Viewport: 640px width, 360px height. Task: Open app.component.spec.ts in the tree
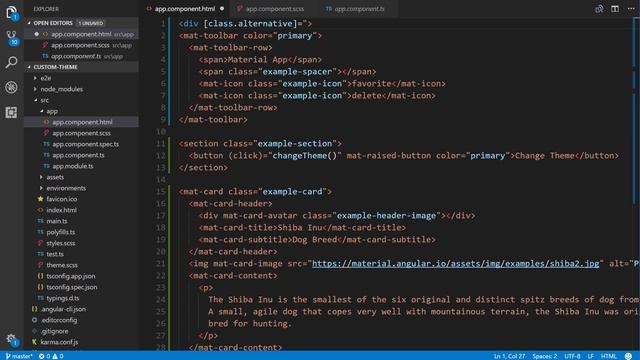[81, 144]
